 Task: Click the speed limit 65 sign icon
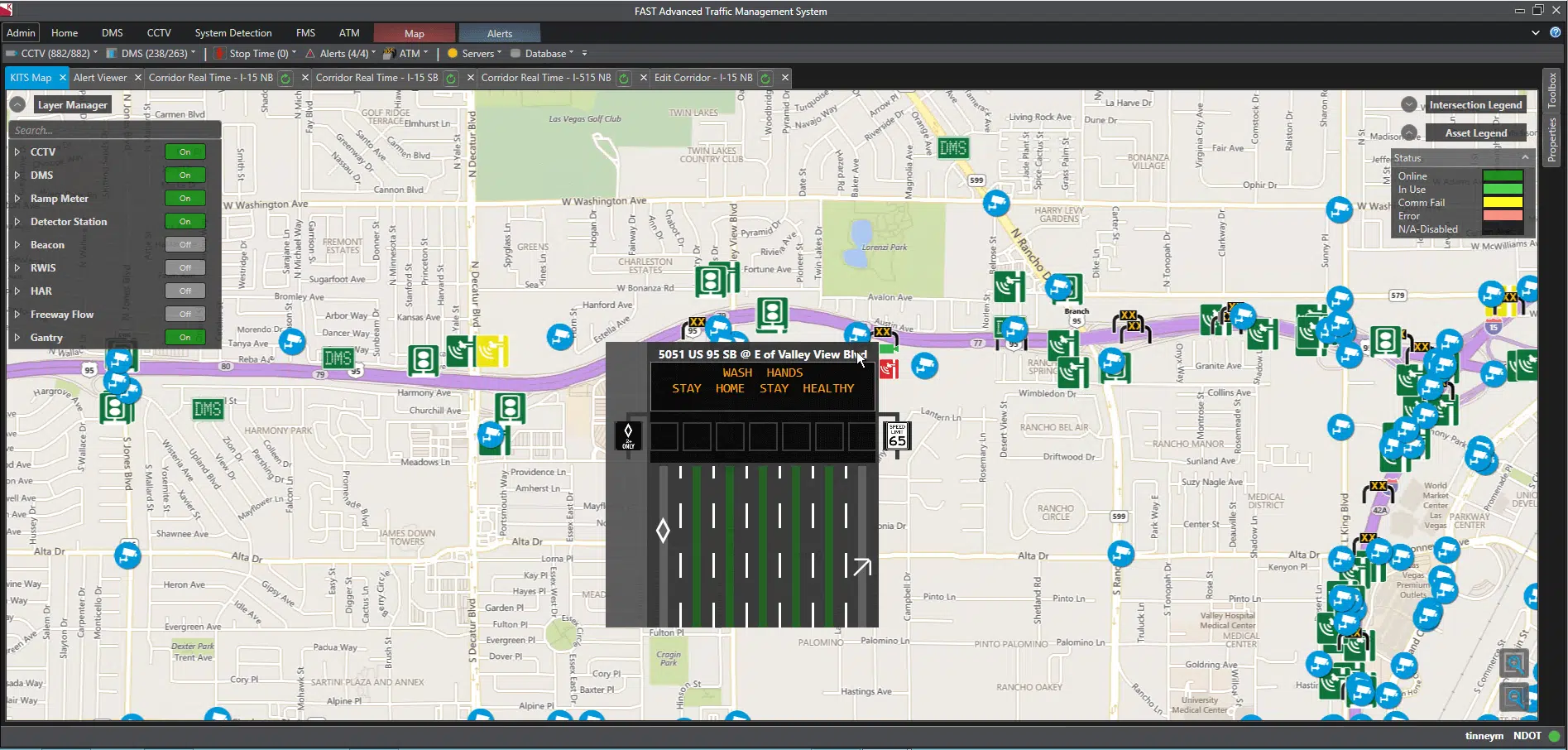pos(897,435)
